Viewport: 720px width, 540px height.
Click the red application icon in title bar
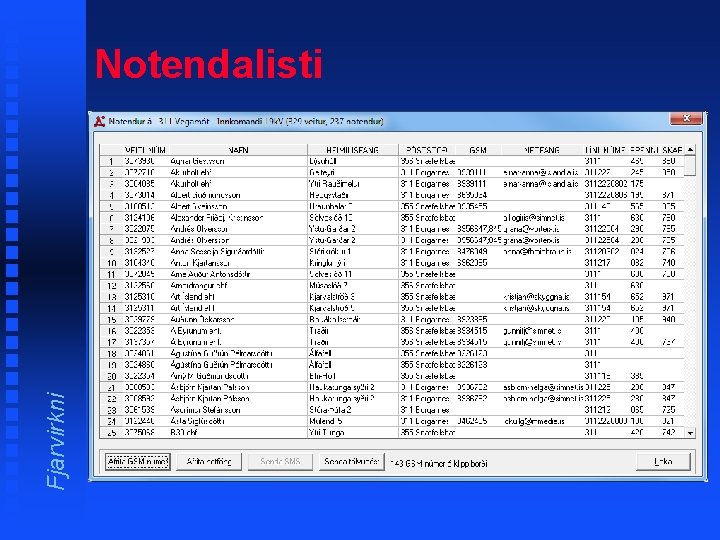100,122
